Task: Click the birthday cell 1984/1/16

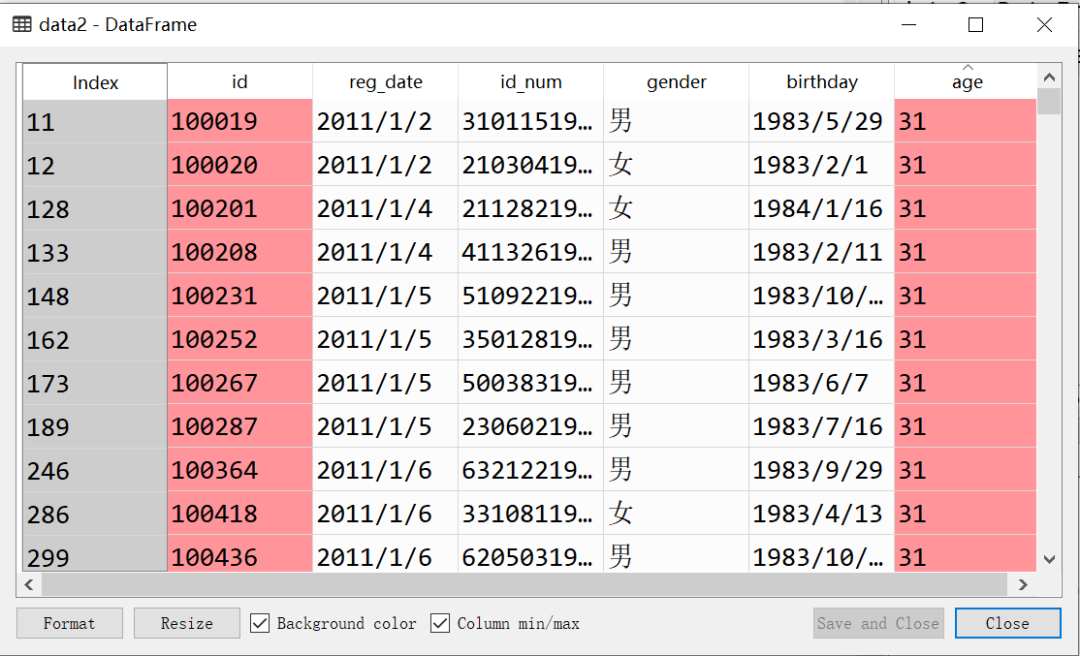Action: coord(821,208)
